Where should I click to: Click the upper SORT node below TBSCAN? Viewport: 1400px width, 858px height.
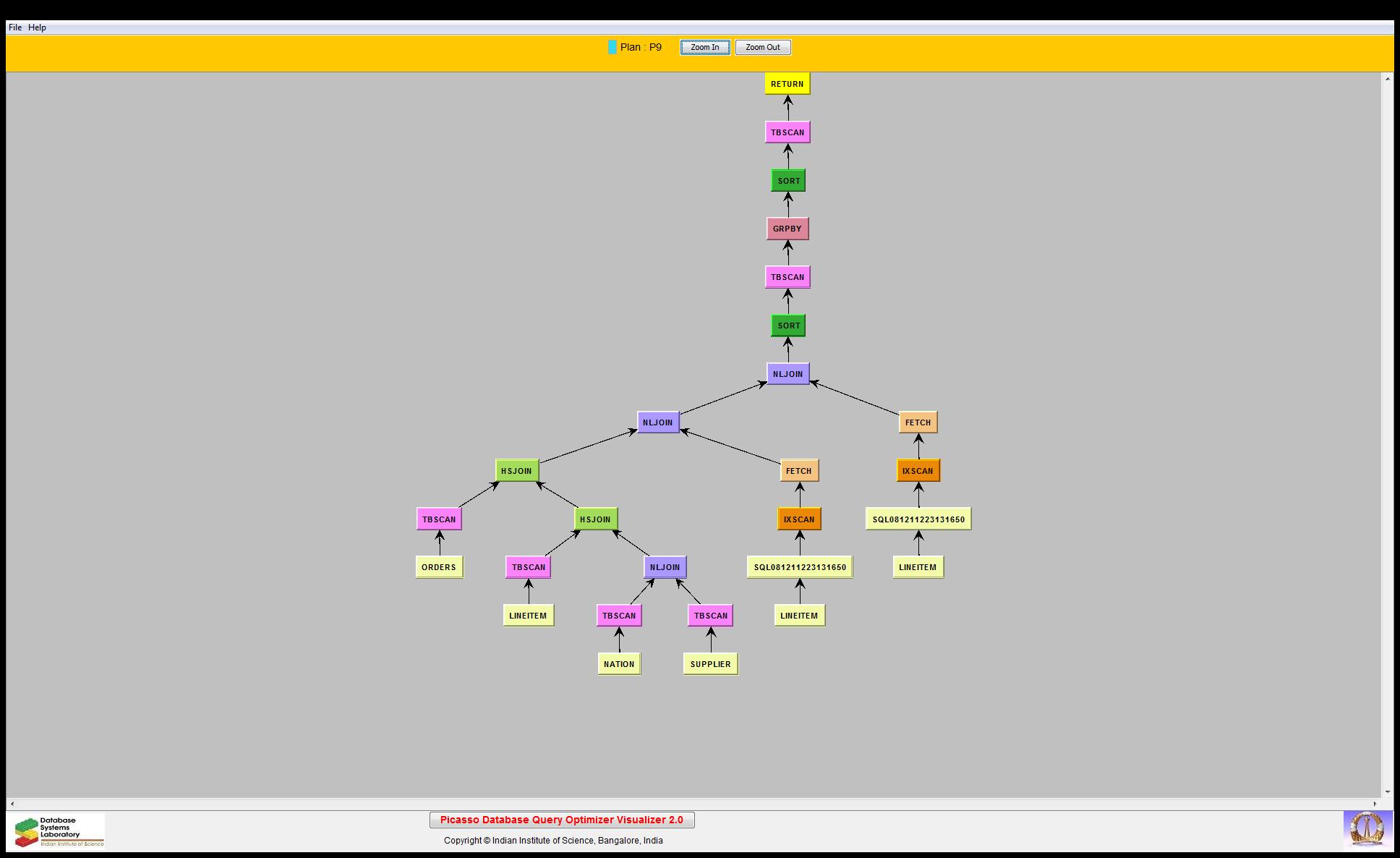[x=788, y=181]
